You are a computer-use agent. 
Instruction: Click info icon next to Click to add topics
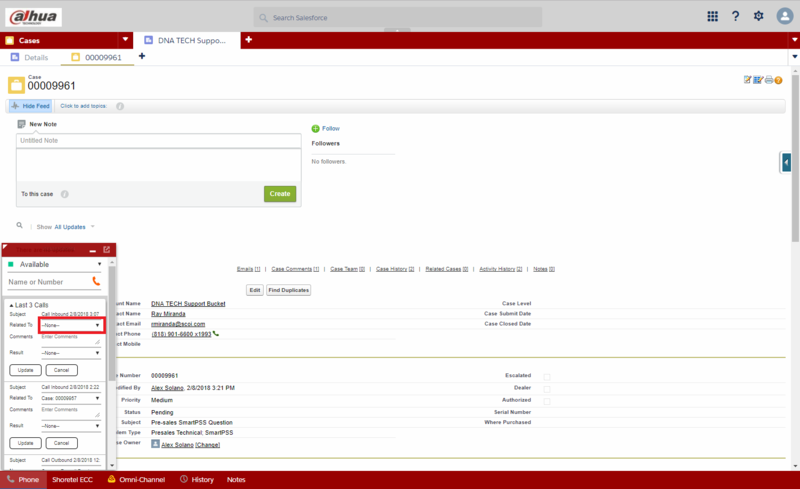click(x=120, y=106)
